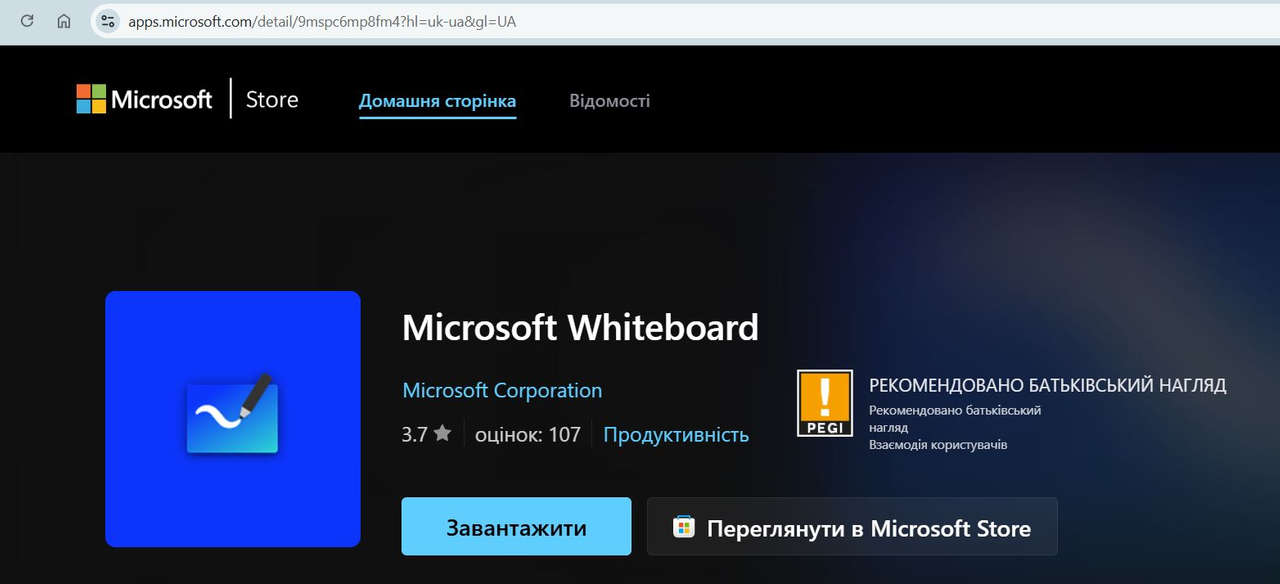The height and width of the screenshot is (584, 1280).
Task: Click the PEGI parental guidance badge
Action: (825, 403)
